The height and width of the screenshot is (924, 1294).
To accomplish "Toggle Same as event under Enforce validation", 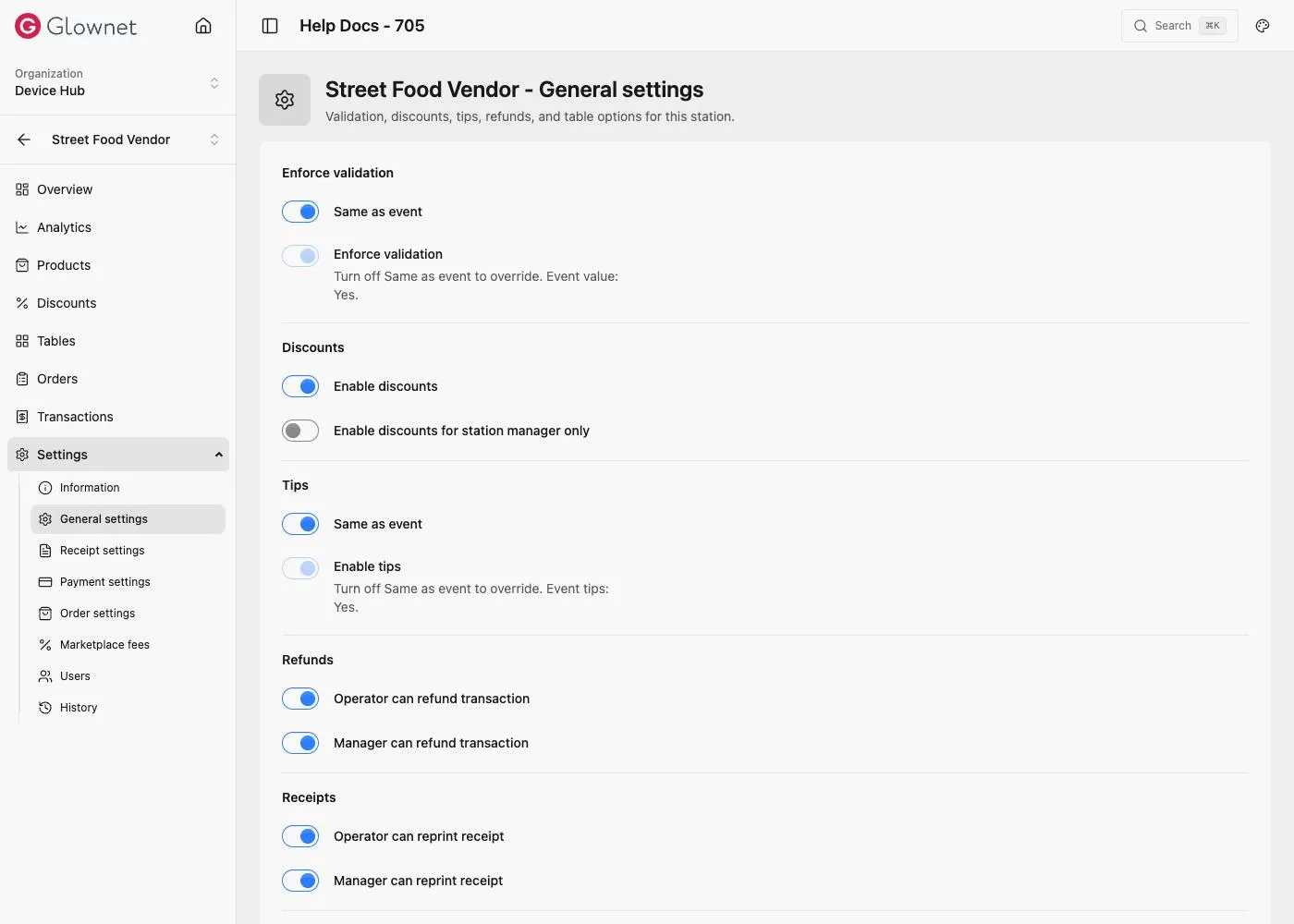I will click(300, 212).
